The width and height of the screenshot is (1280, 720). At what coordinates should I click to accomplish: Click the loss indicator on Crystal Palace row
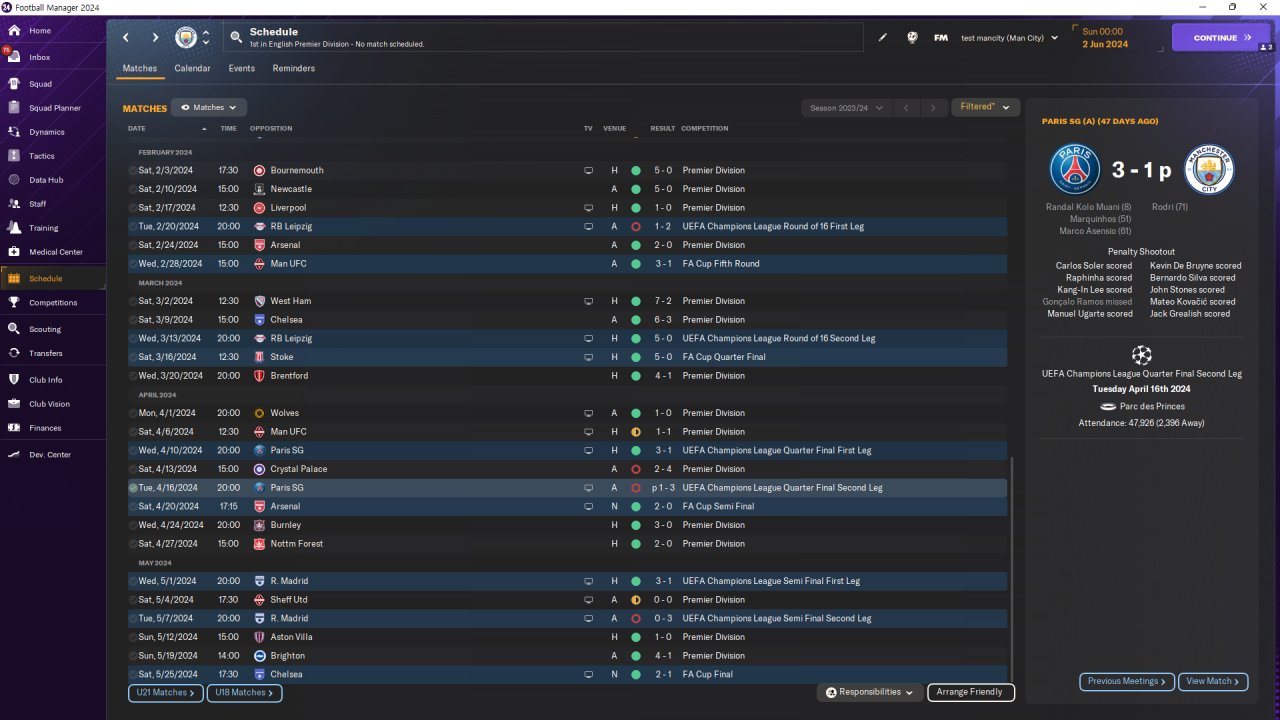[x=636, y=469]
